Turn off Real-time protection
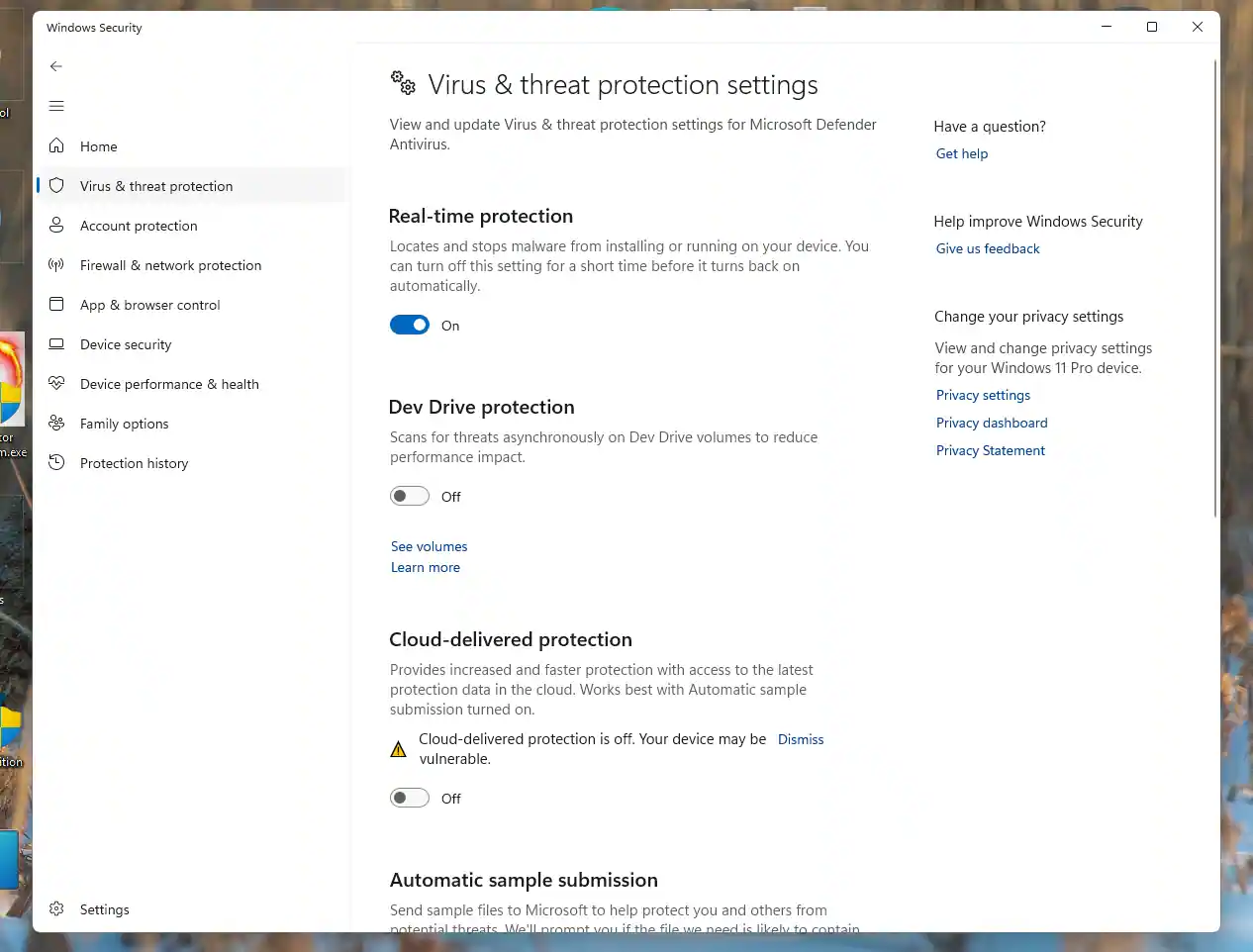 [409, 325]
